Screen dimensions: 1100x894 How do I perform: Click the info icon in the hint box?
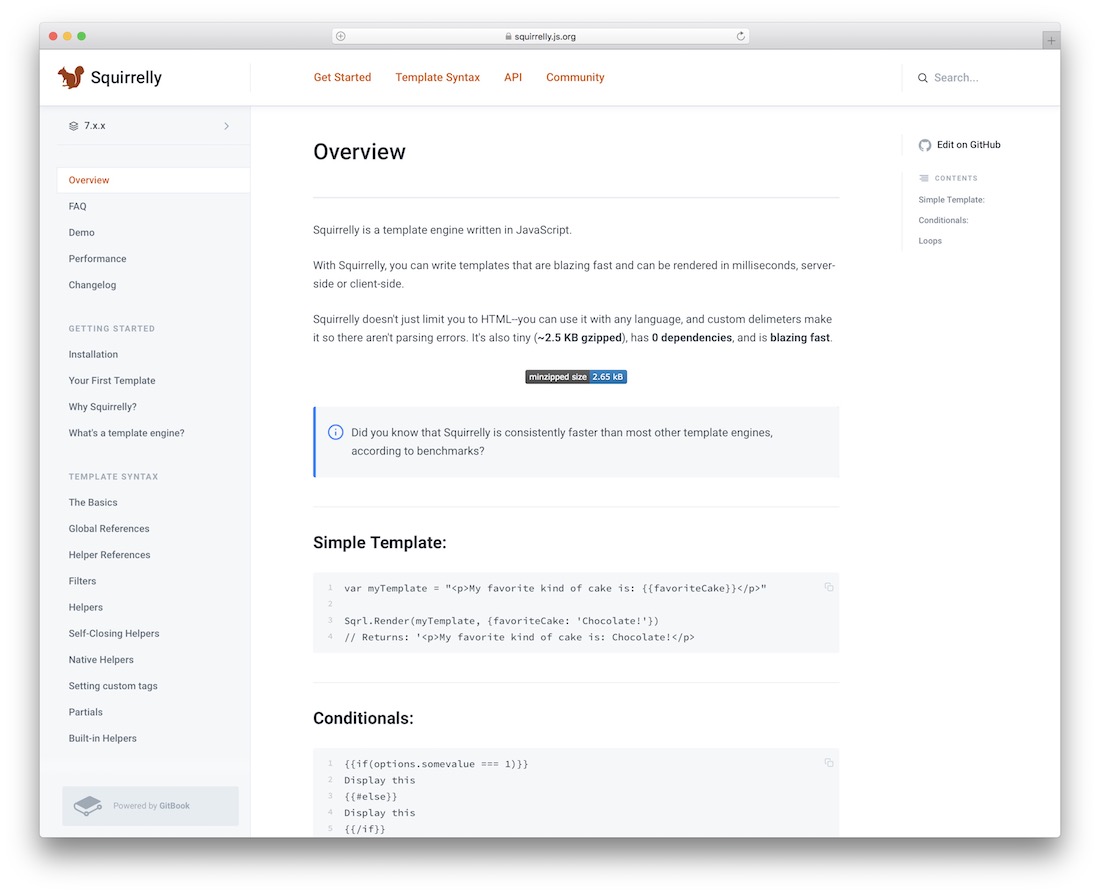tap(335, 432)
